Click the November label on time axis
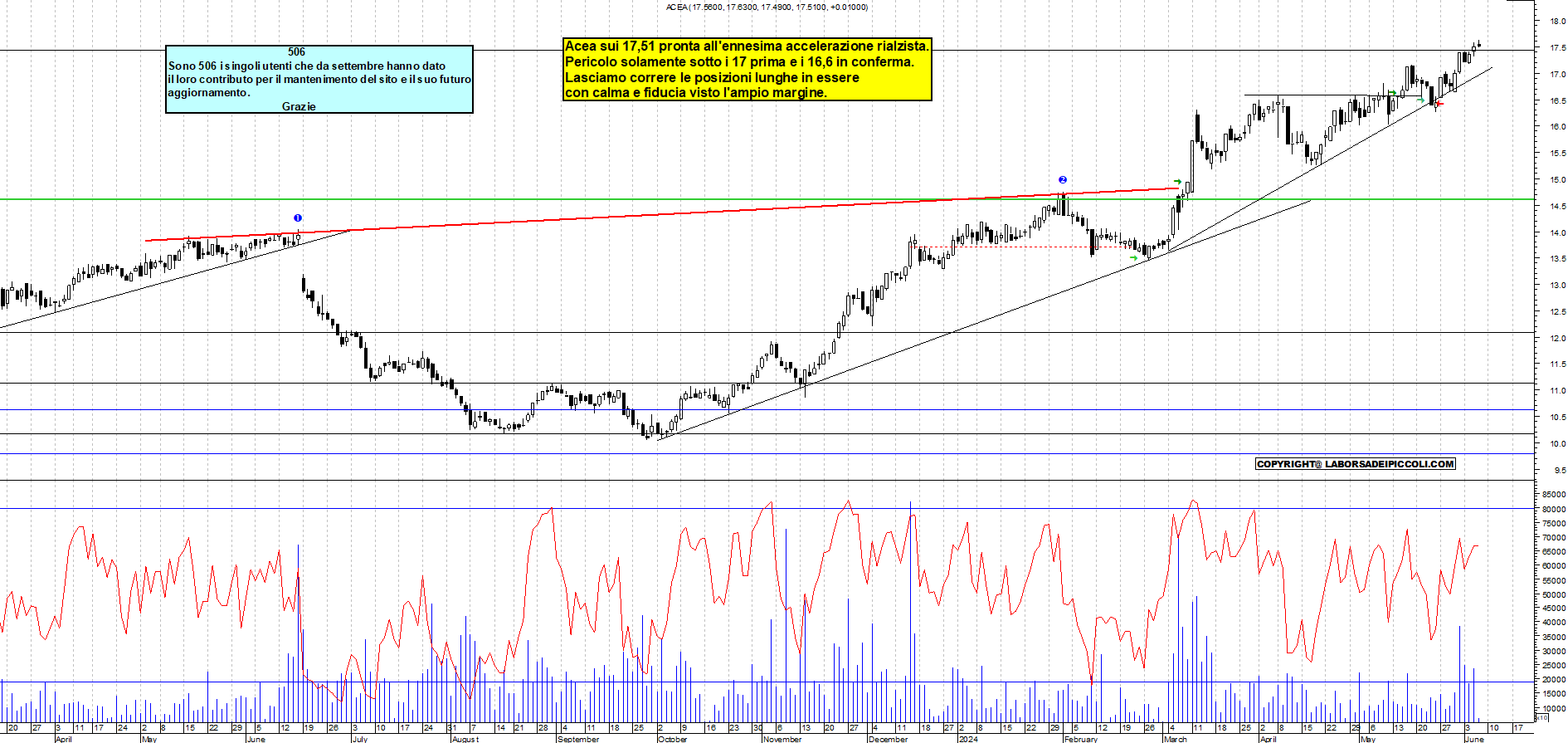 coord(782,739)
